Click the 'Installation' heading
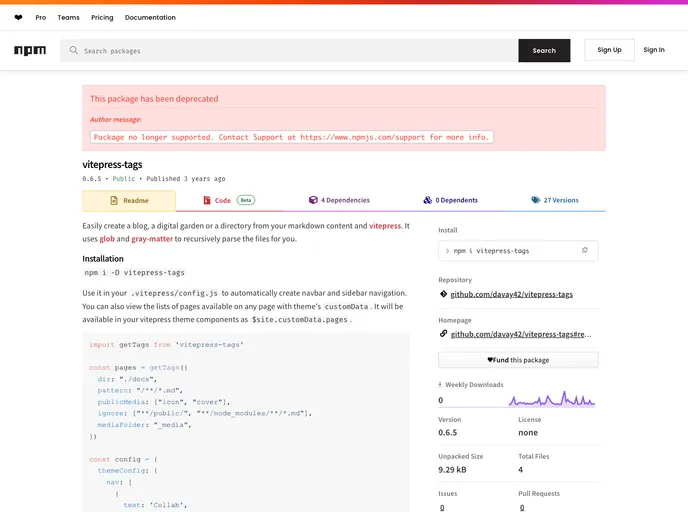688x512 pixels. click(103, 259)
